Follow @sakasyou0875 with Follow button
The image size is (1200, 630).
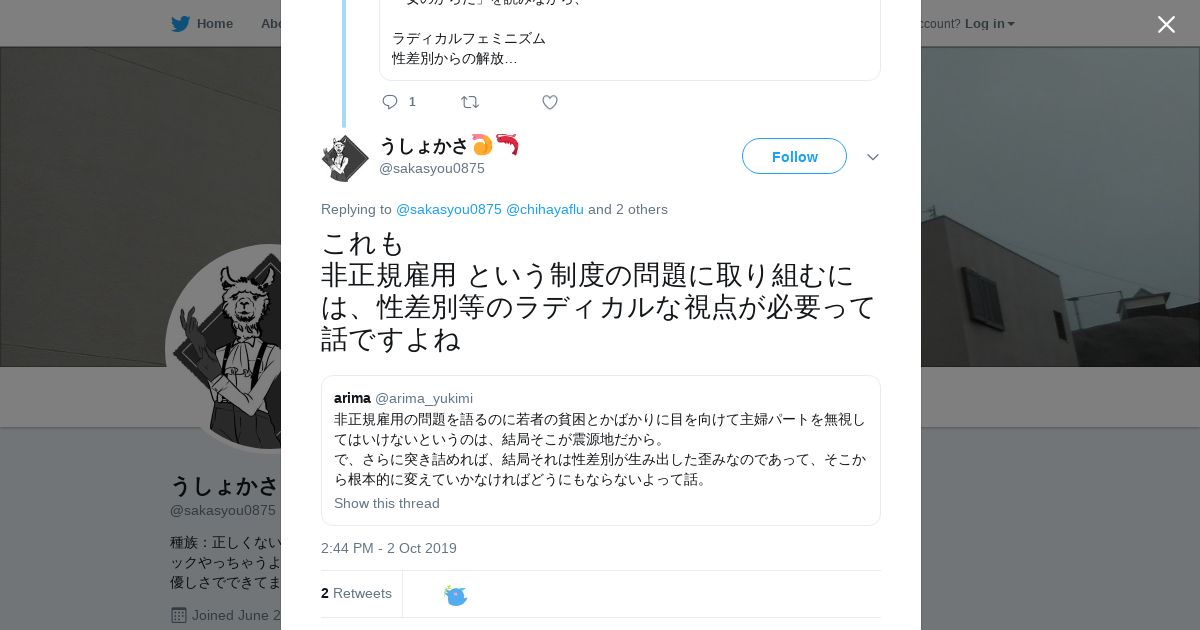pyautogui.click(x=794, y=156)
